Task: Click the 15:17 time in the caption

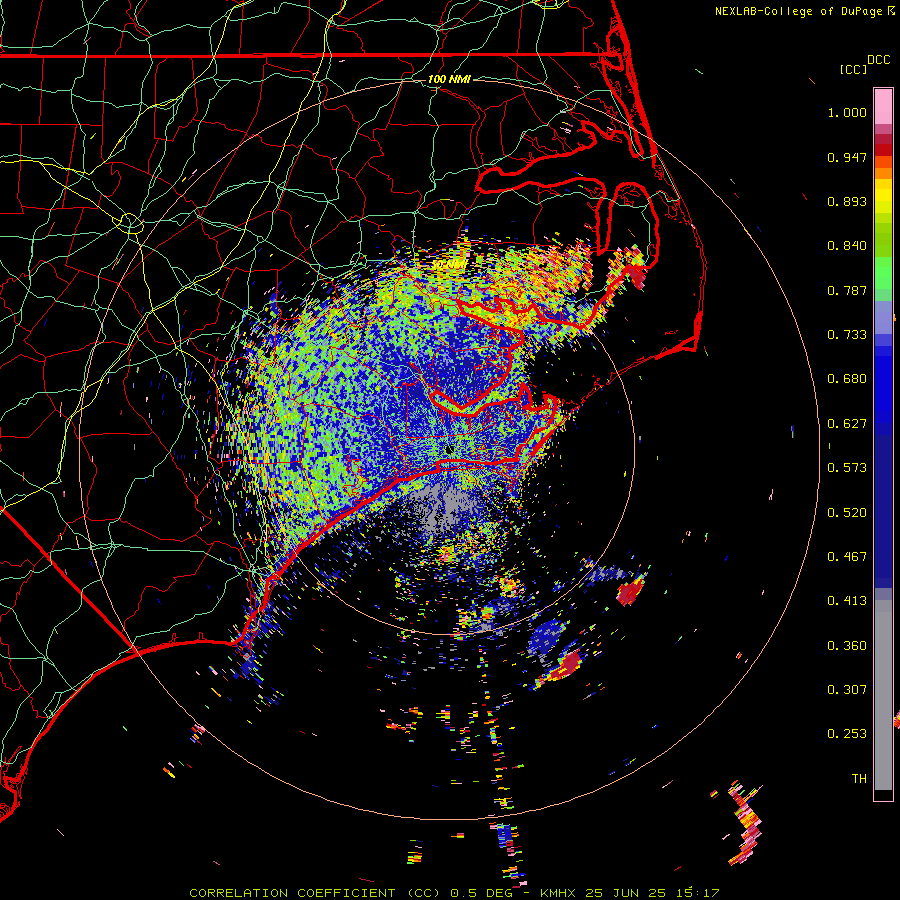Action: 696,893
